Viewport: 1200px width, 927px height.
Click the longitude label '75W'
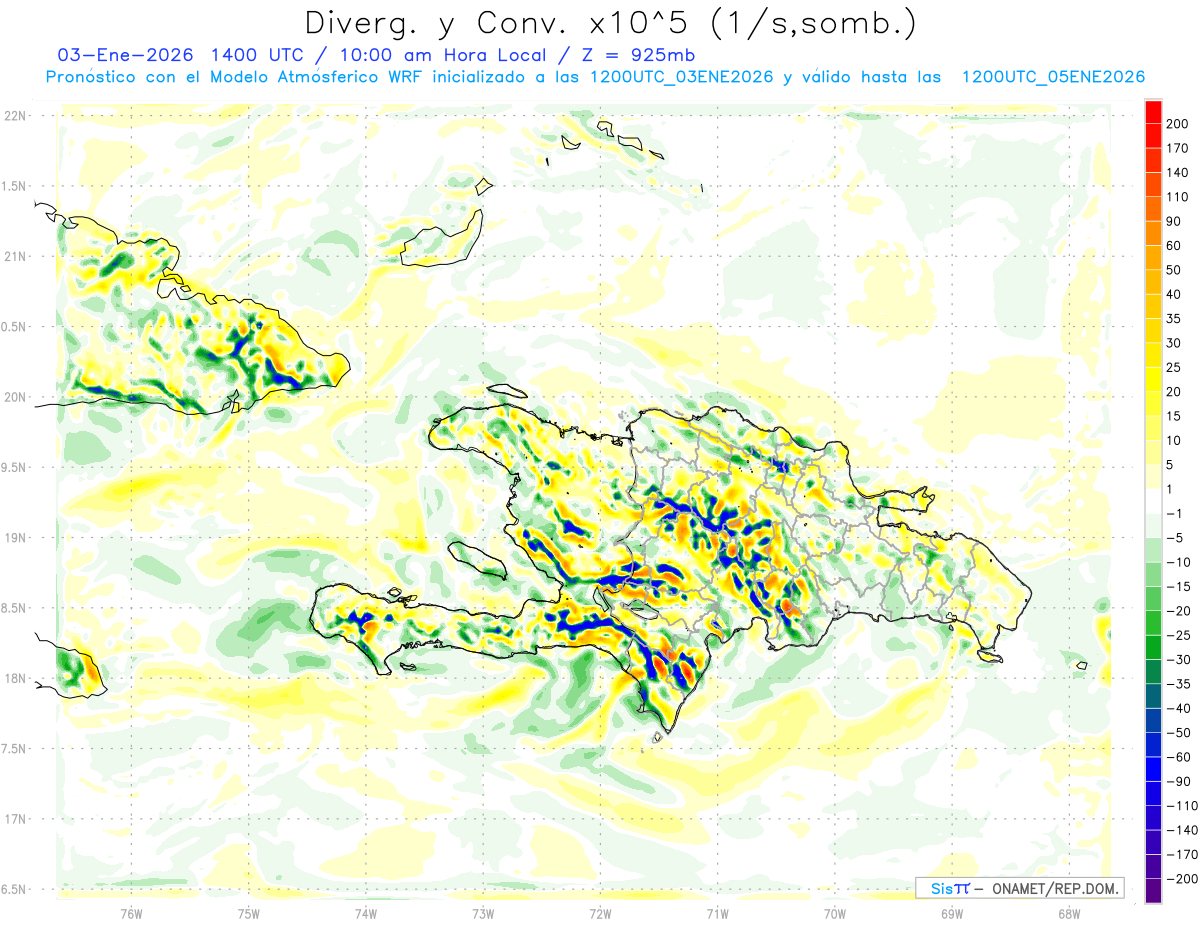(x=249, y=914)
